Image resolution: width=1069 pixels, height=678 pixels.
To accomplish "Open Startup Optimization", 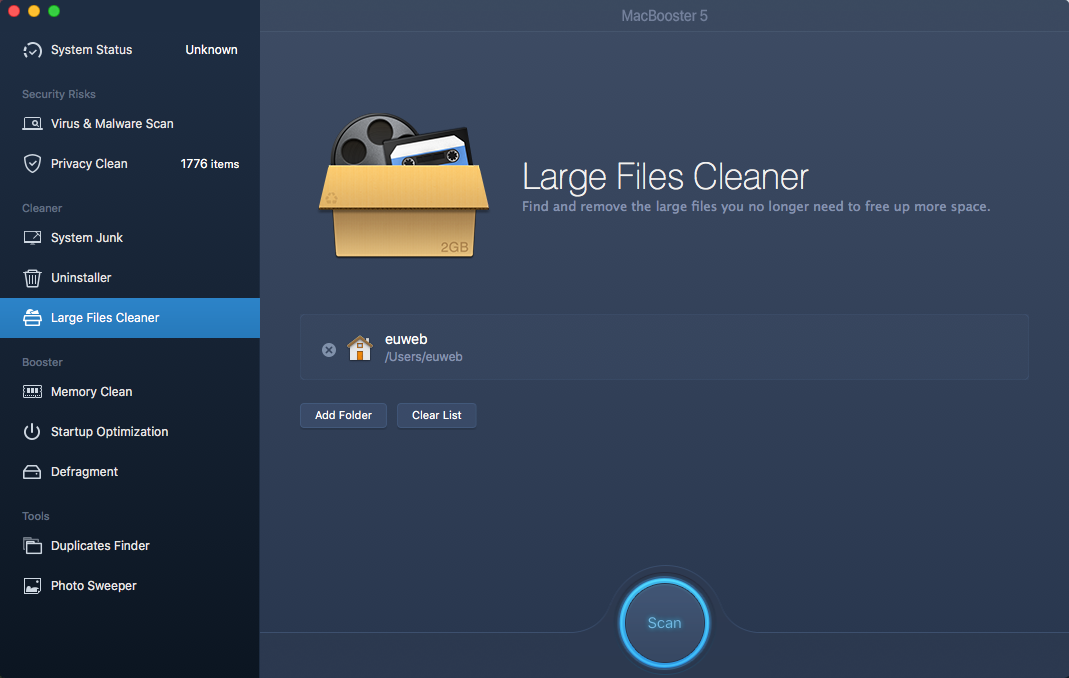I will [130, 432].
